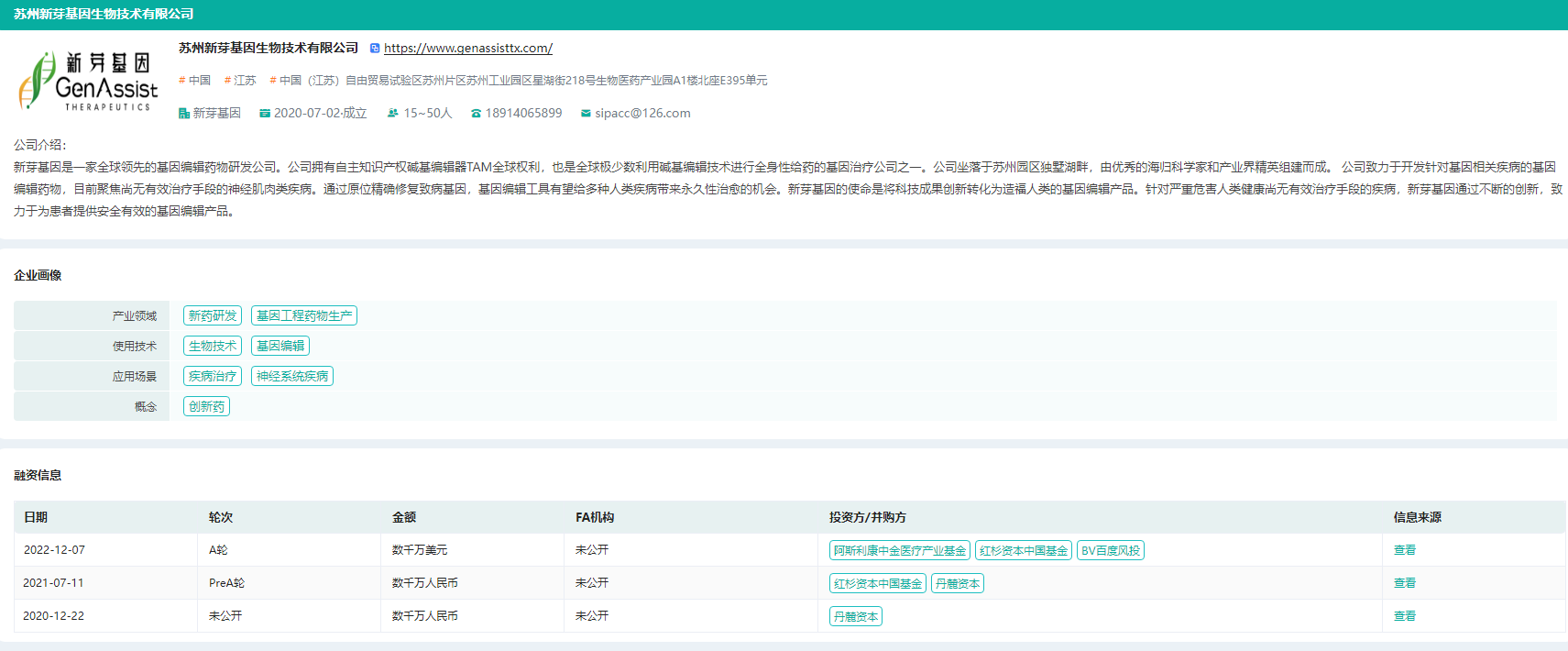View source for 2022-12-07 A轮 financing
Screen dimensions: 1568x651
tap(1404, 550)
